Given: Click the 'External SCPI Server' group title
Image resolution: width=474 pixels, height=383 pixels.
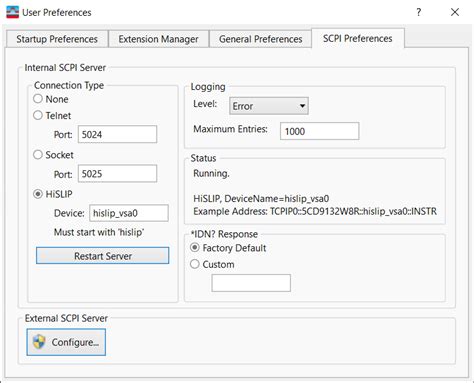Looking at the screenshot, I should pos(66,318).
